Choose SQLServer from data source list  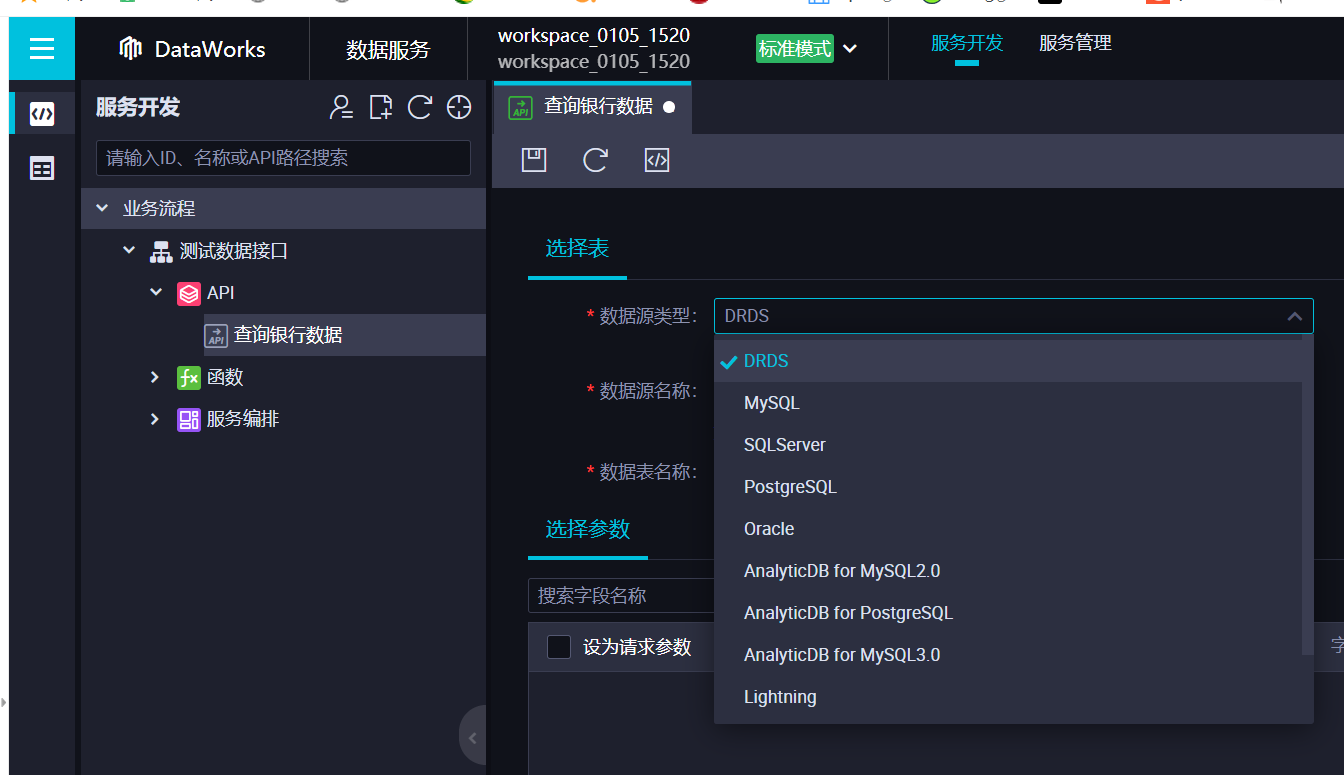[x=1008, y=445]
